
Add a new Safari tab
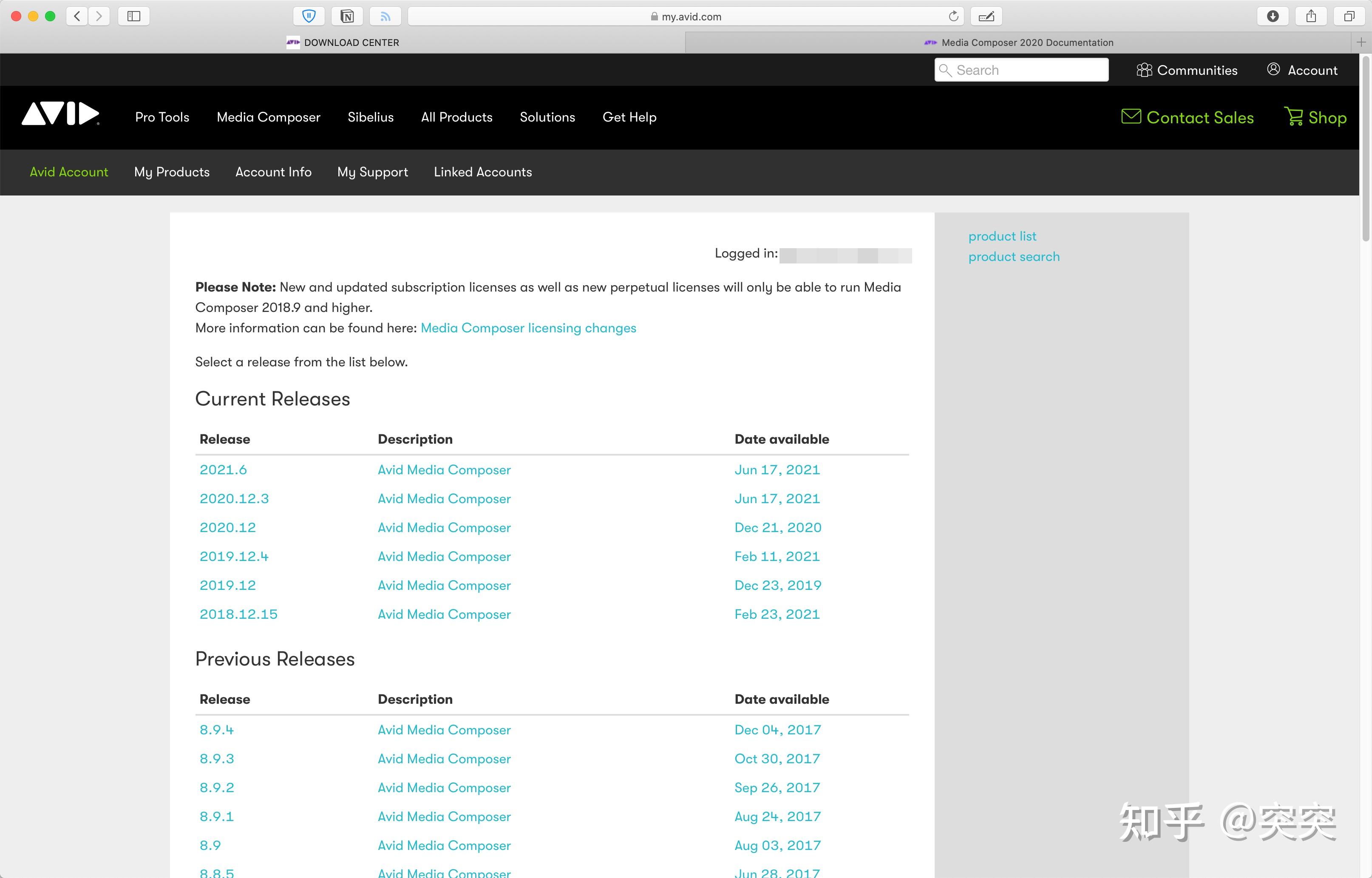(x=1361, y=42)
